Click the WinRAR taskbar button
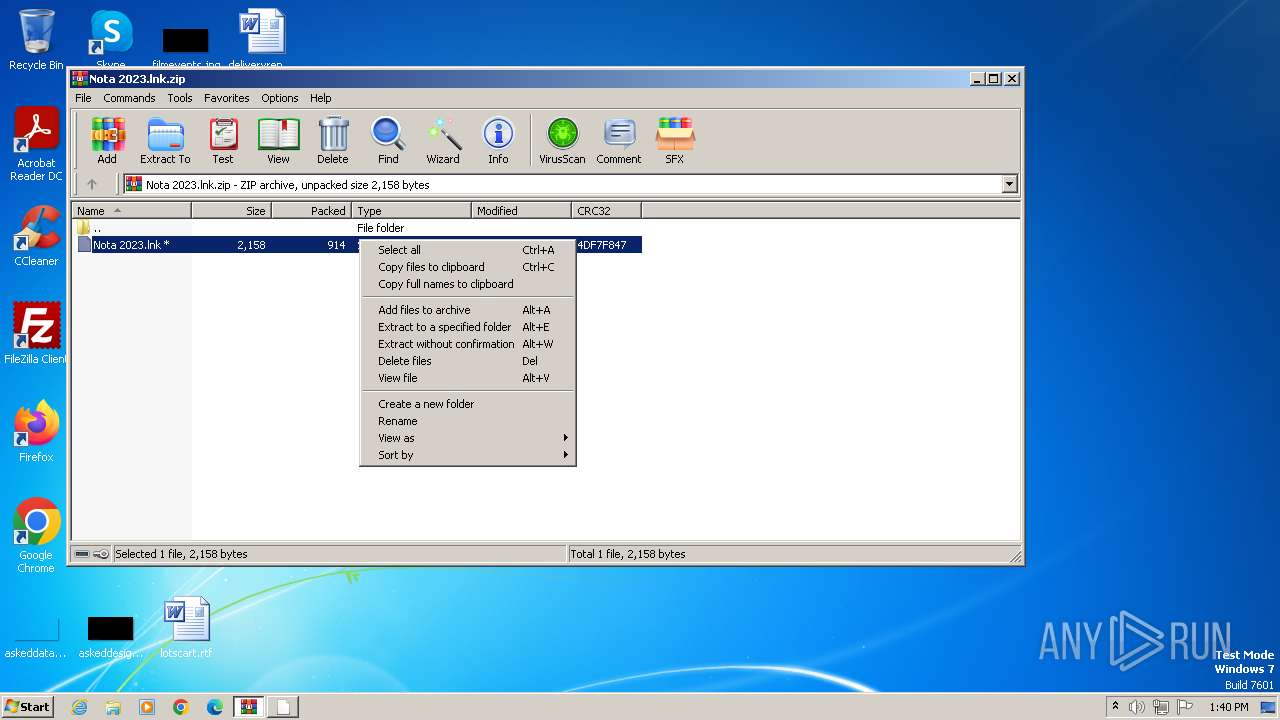Screen dimensions: 1280x720 249,707
